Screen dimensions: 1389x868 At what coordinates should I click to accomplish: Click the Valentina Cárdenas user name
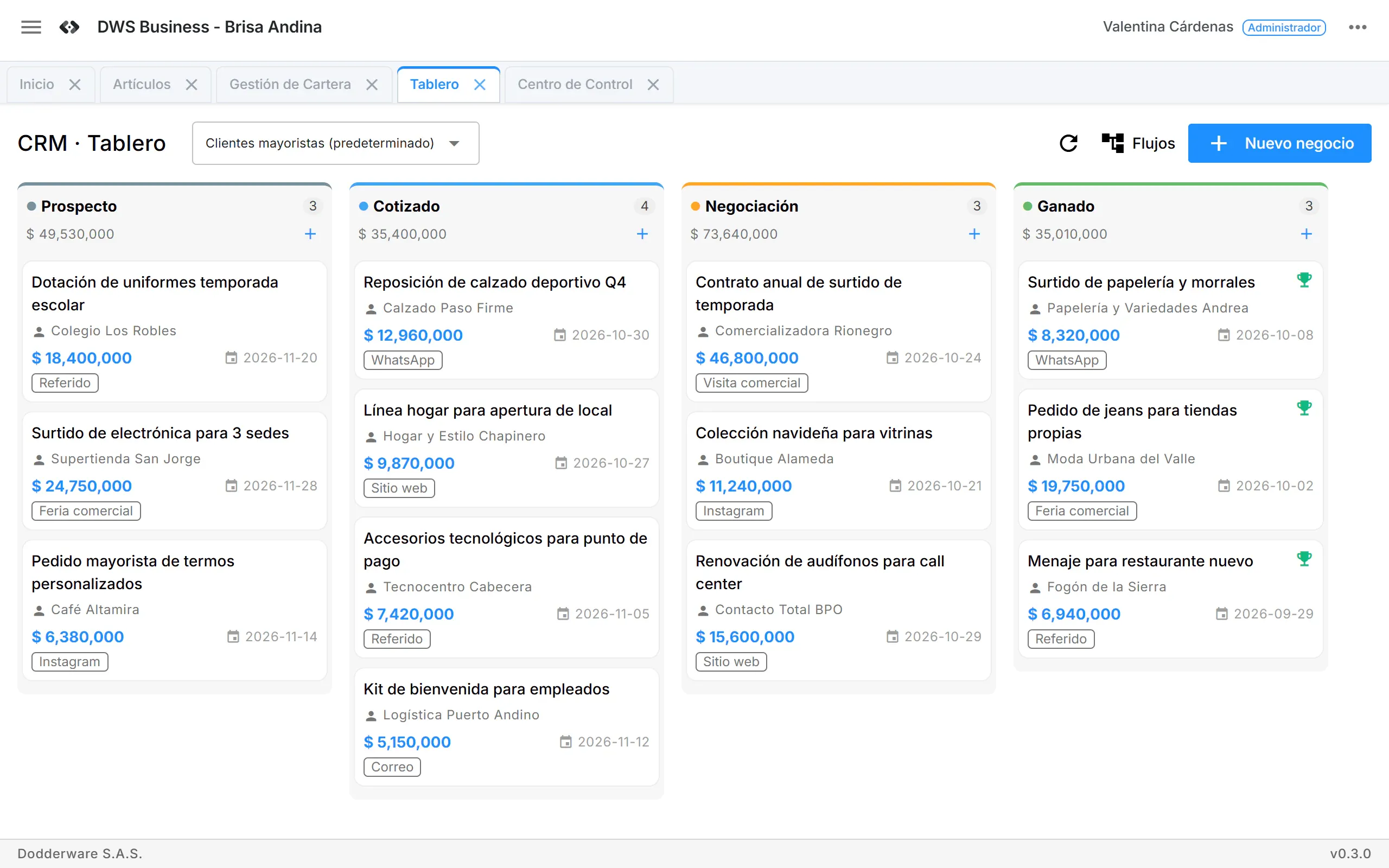[1168, 27]
